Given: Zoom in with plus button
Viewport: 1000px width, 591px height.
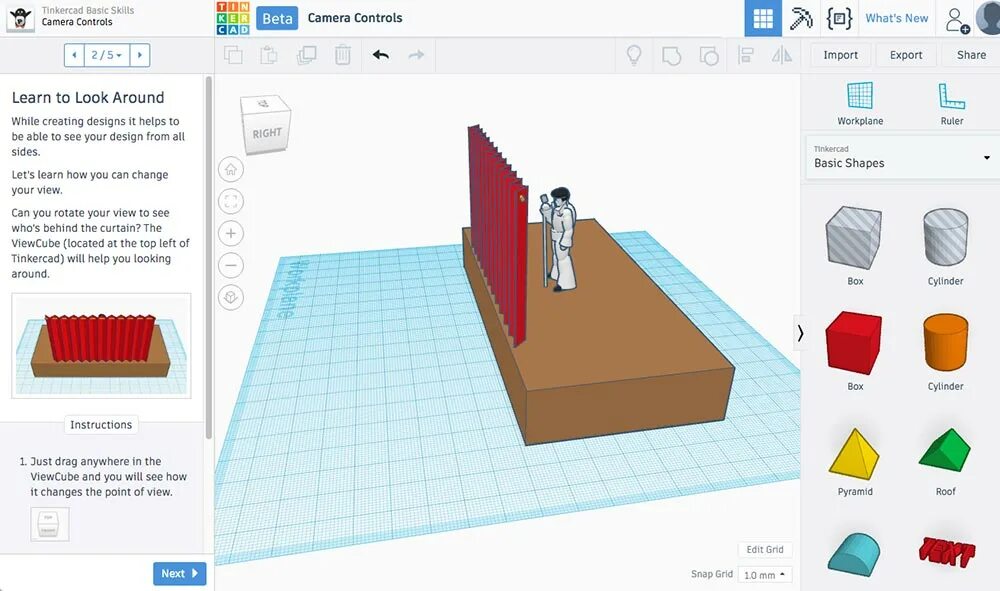Looking at the screenshot, I should tap(231, 233).
